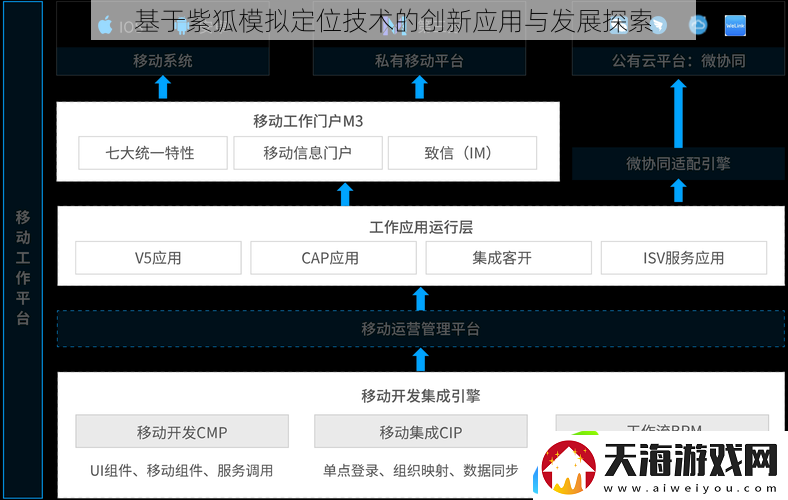This screenshot has width=788, height=500.
Task: Select the 公有云平台：微协同 box
Action: click(678, 61)
